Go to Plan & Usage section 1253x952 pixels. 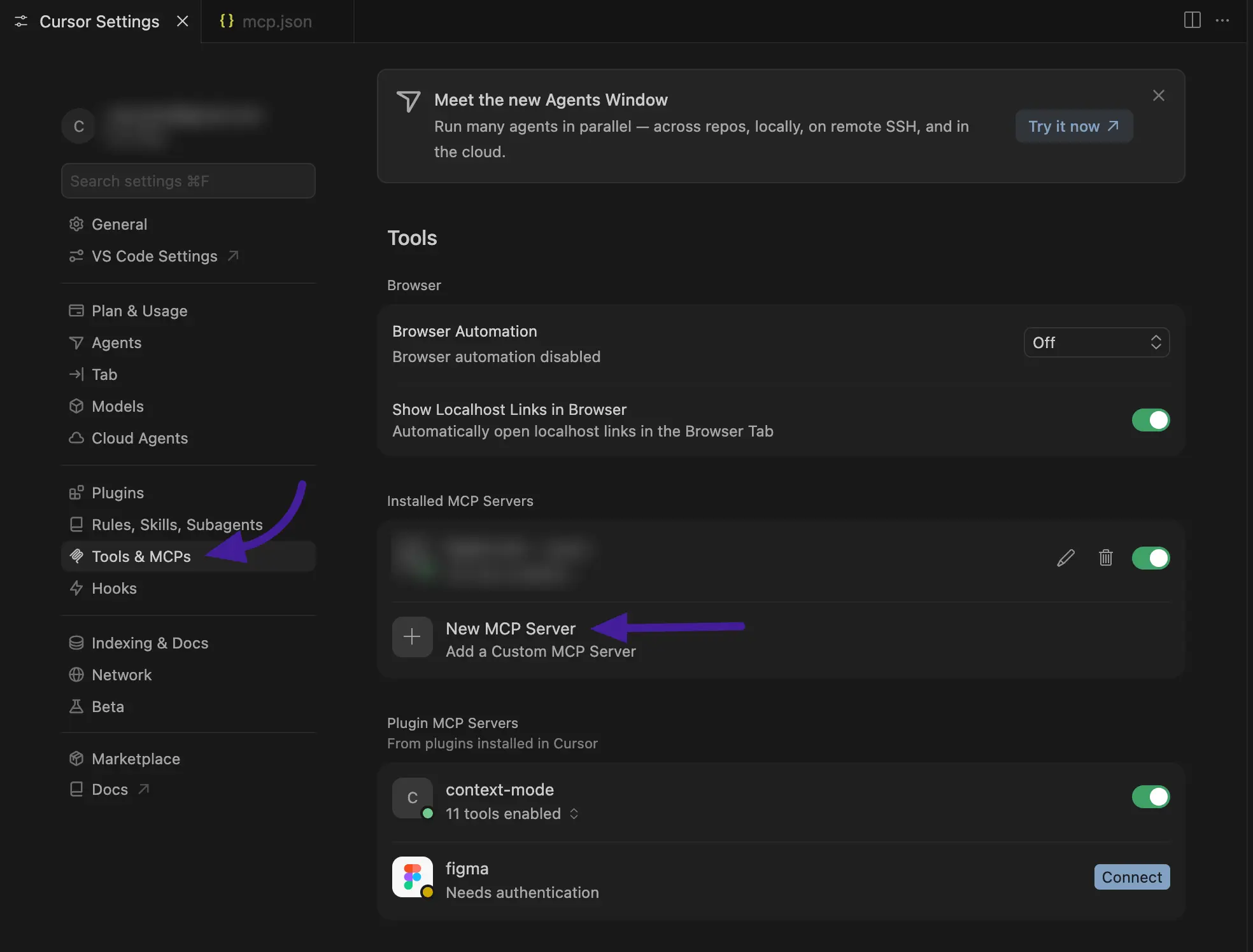[188, 311]
